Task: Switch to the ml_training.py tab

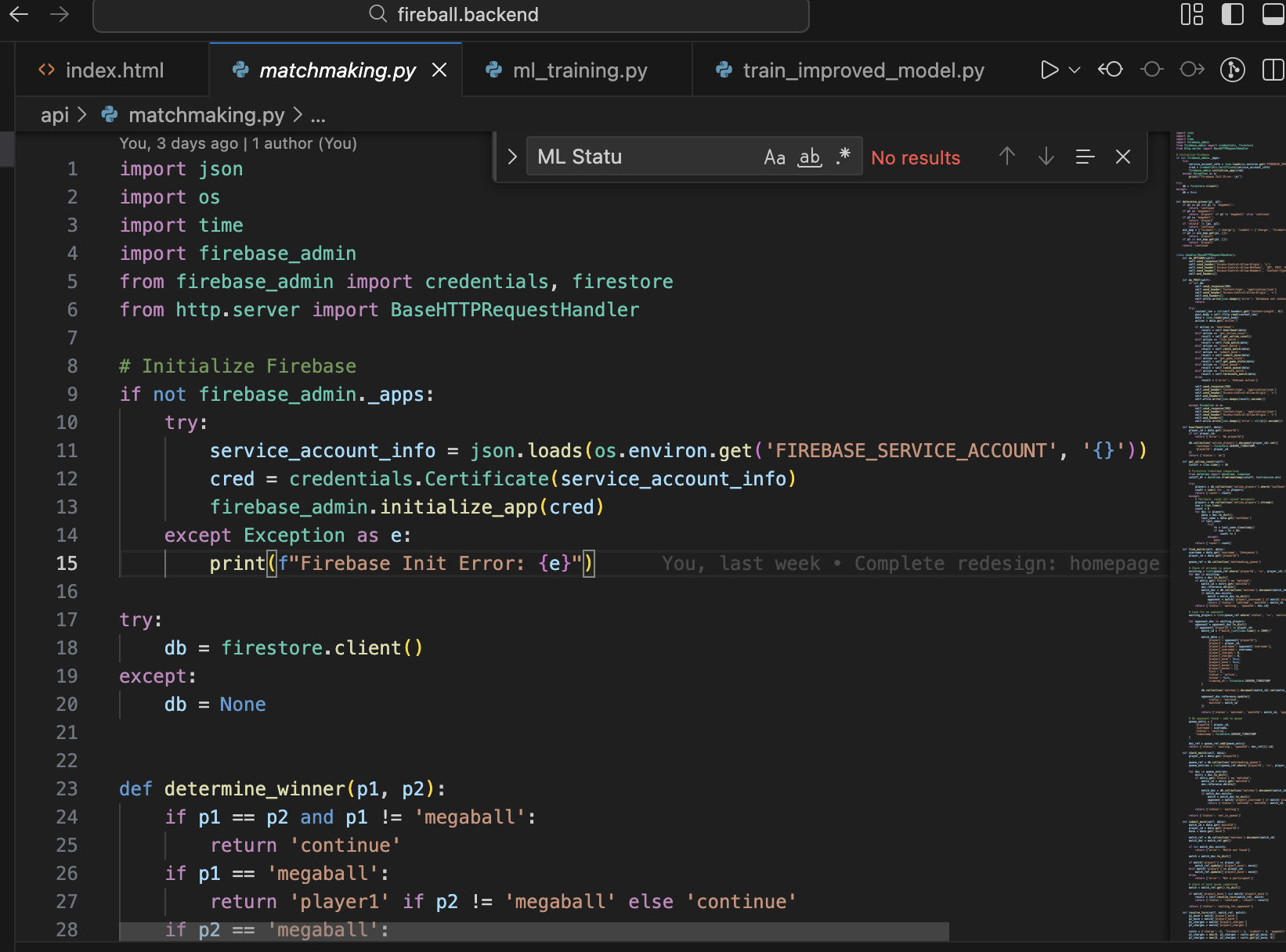Action: pyautogui.click(x=579, y=70)
